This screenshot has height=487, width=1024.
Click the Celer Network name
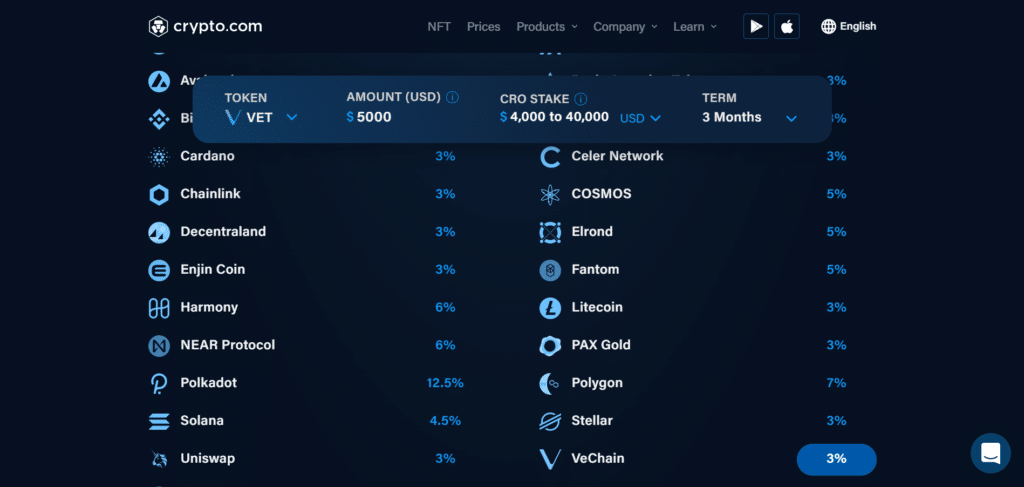coord(617,157)
